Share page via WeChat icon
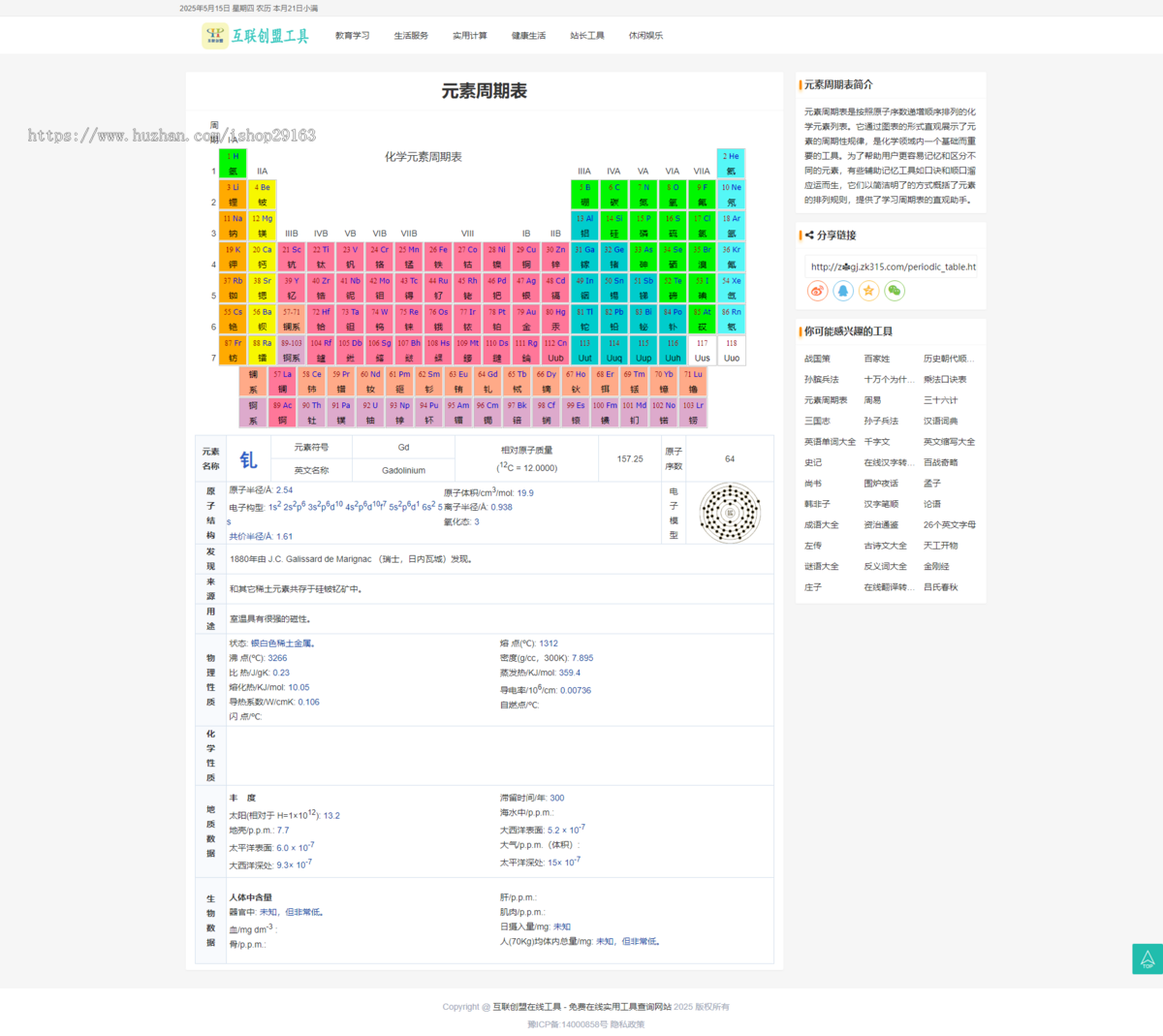 [x=895, y=291]
